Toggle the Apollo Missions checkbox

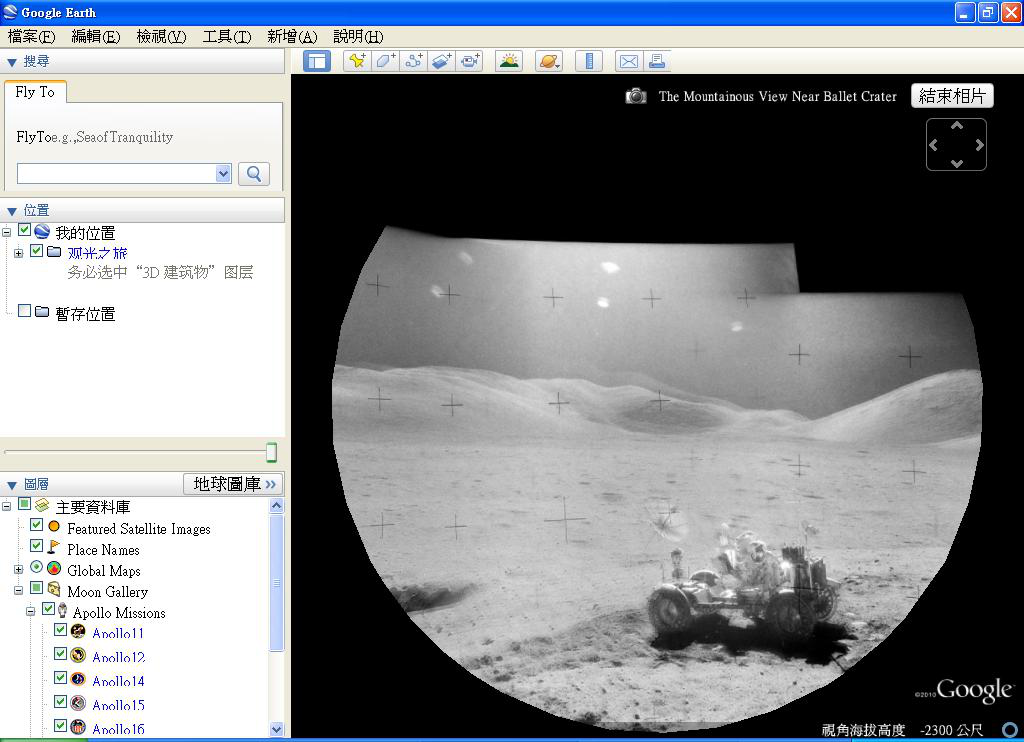[x=48, y=609]
